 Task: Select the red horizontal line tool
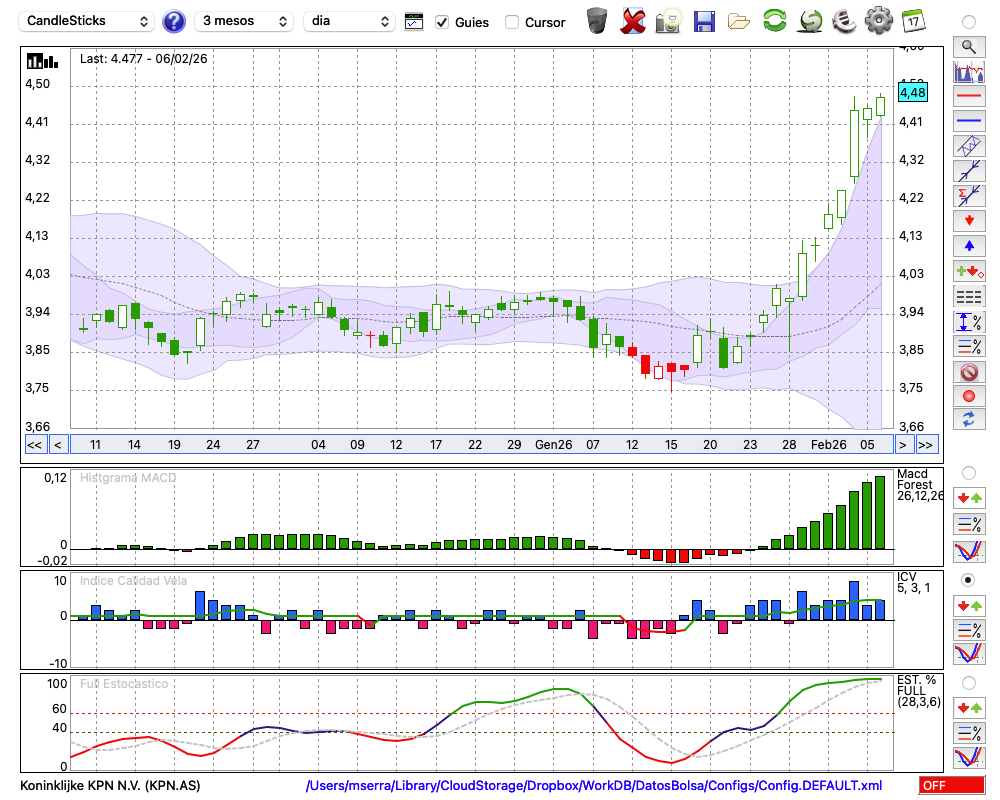[x=968, y=97]
